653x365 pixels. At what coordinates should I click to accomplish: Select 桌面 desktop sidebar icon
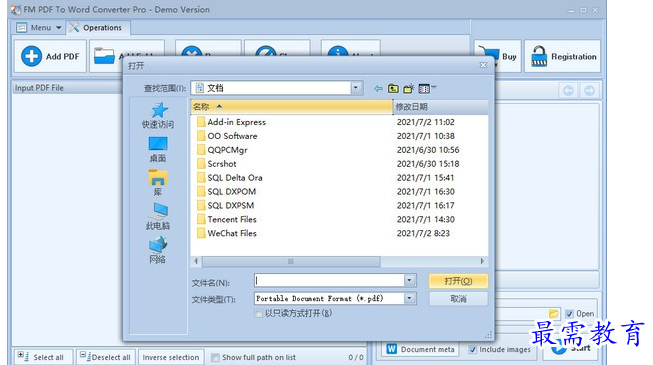[158, 149]
